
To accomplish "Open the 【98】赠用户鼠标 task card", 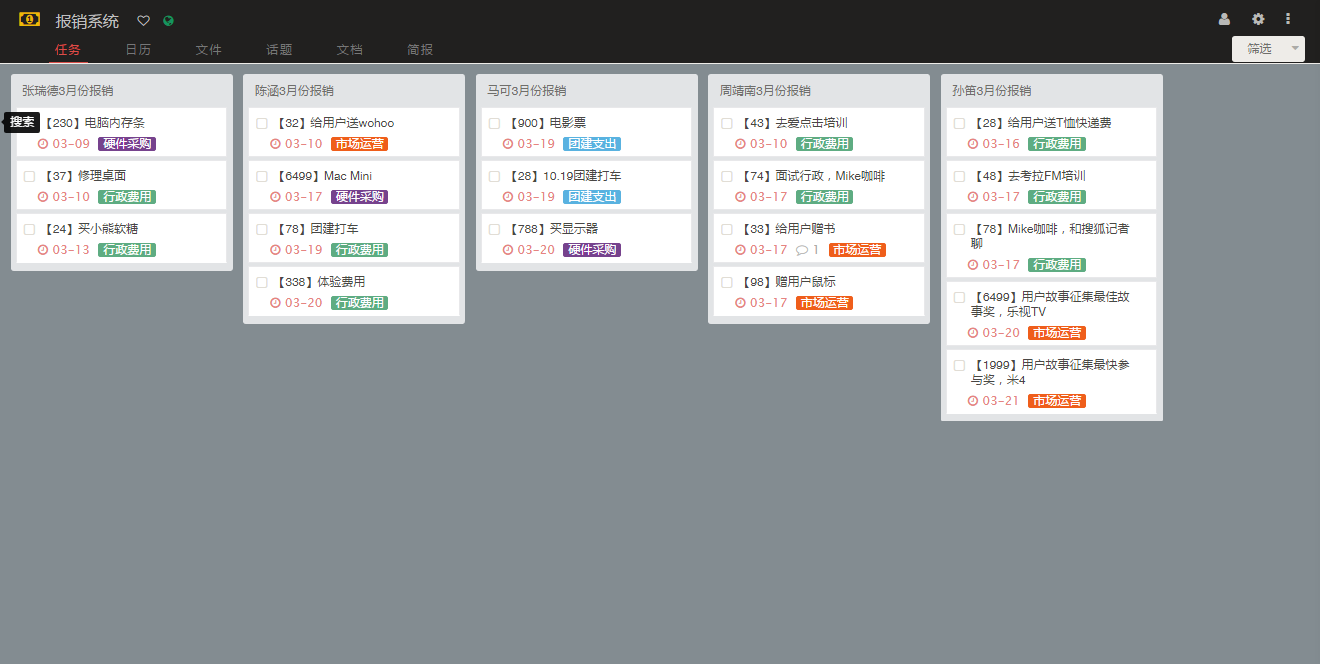I will click(819, 291).
